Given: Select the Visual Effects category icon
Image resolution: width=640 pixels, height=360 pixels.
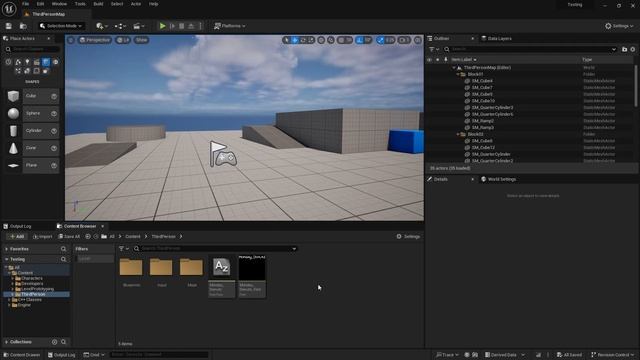Looking at the screenshot, I should pyautogui.click(x=18, y=71).
